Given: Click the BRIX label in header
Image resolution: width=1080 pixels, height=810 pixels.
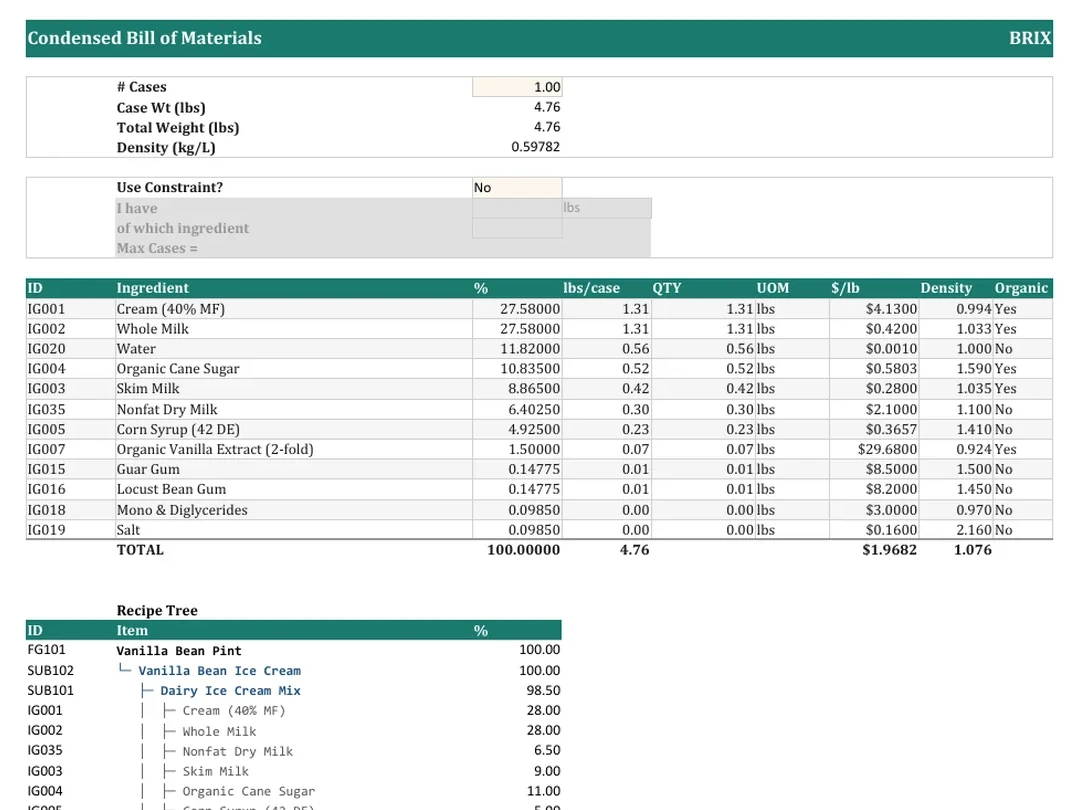Looking at the screenshot, I should pyautogui.click(x=1030, y=38).
